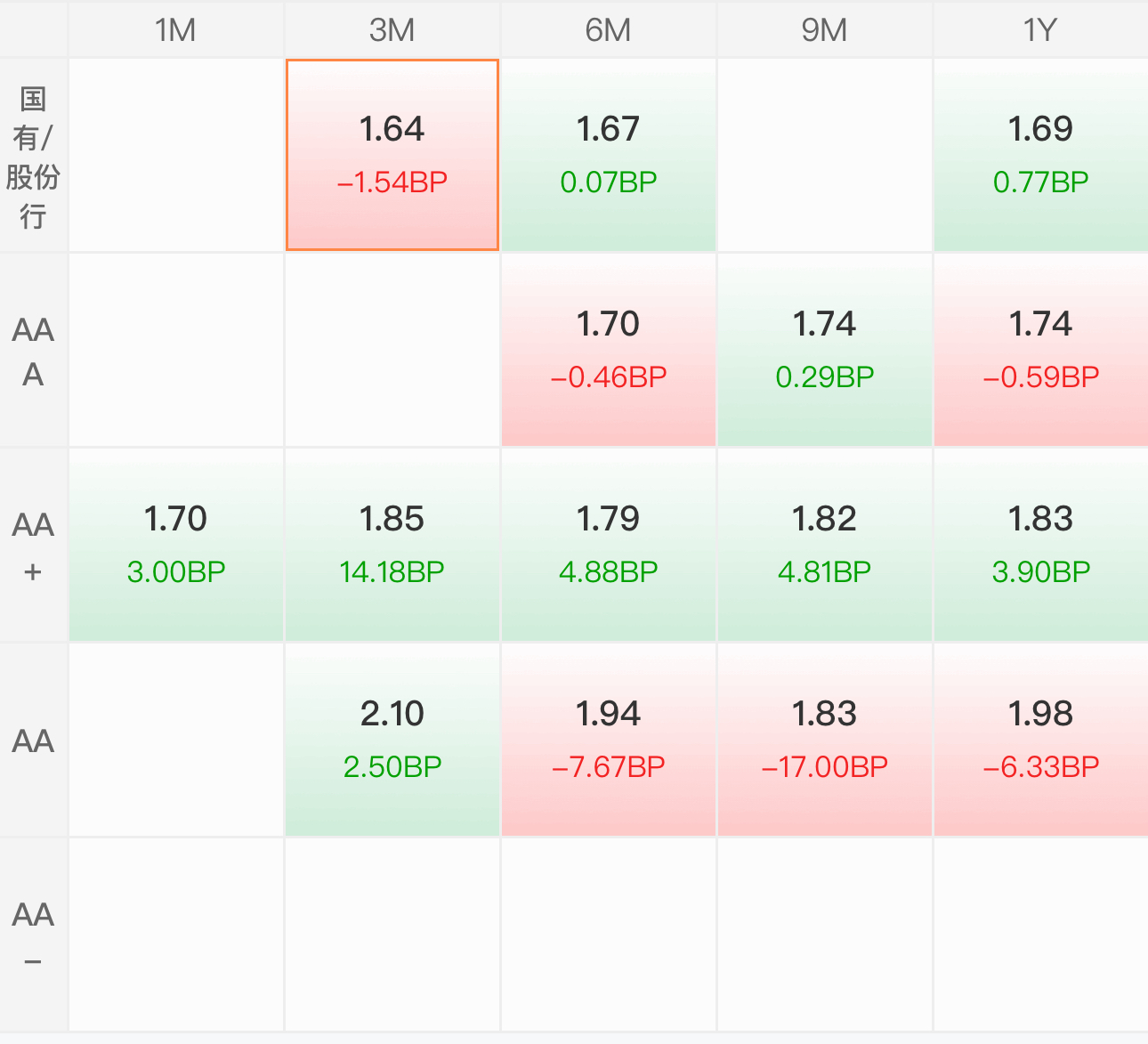Open the highlighted 1.64 cell with -1.54BP

point(392,155)
